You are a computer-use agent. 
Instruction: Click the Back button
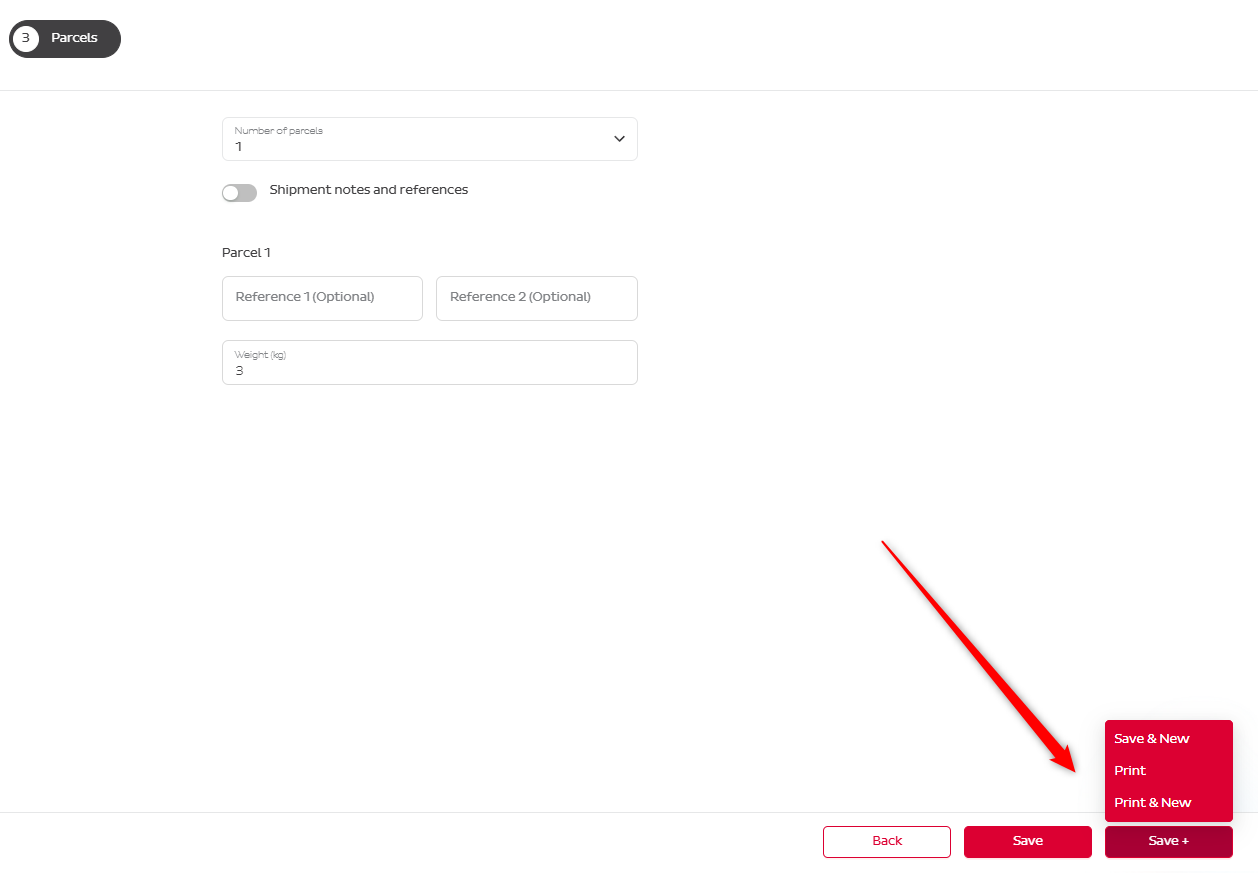coord(886,841)
